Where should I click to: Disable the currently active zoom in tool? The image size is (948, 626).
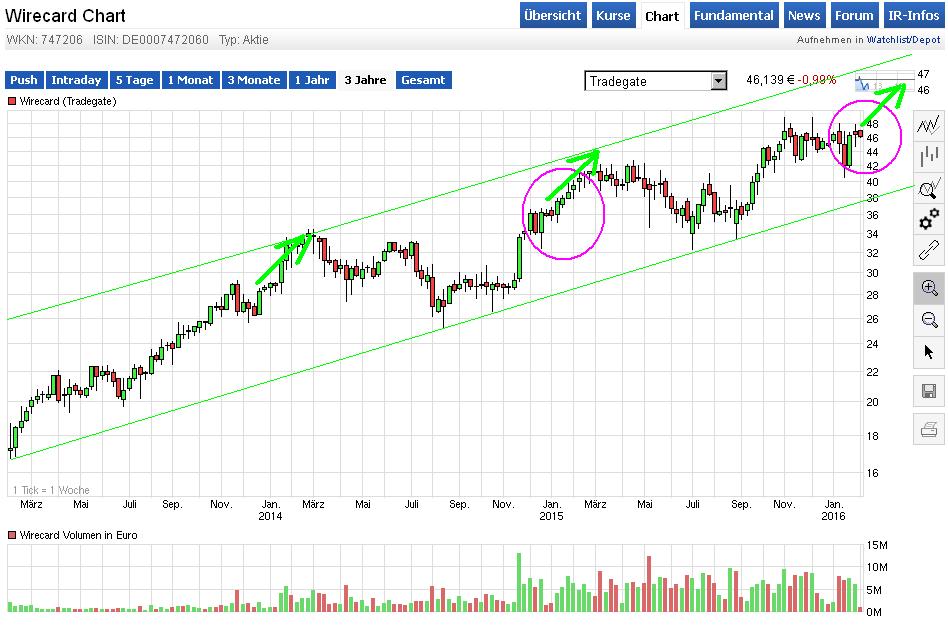pos(929,288)
